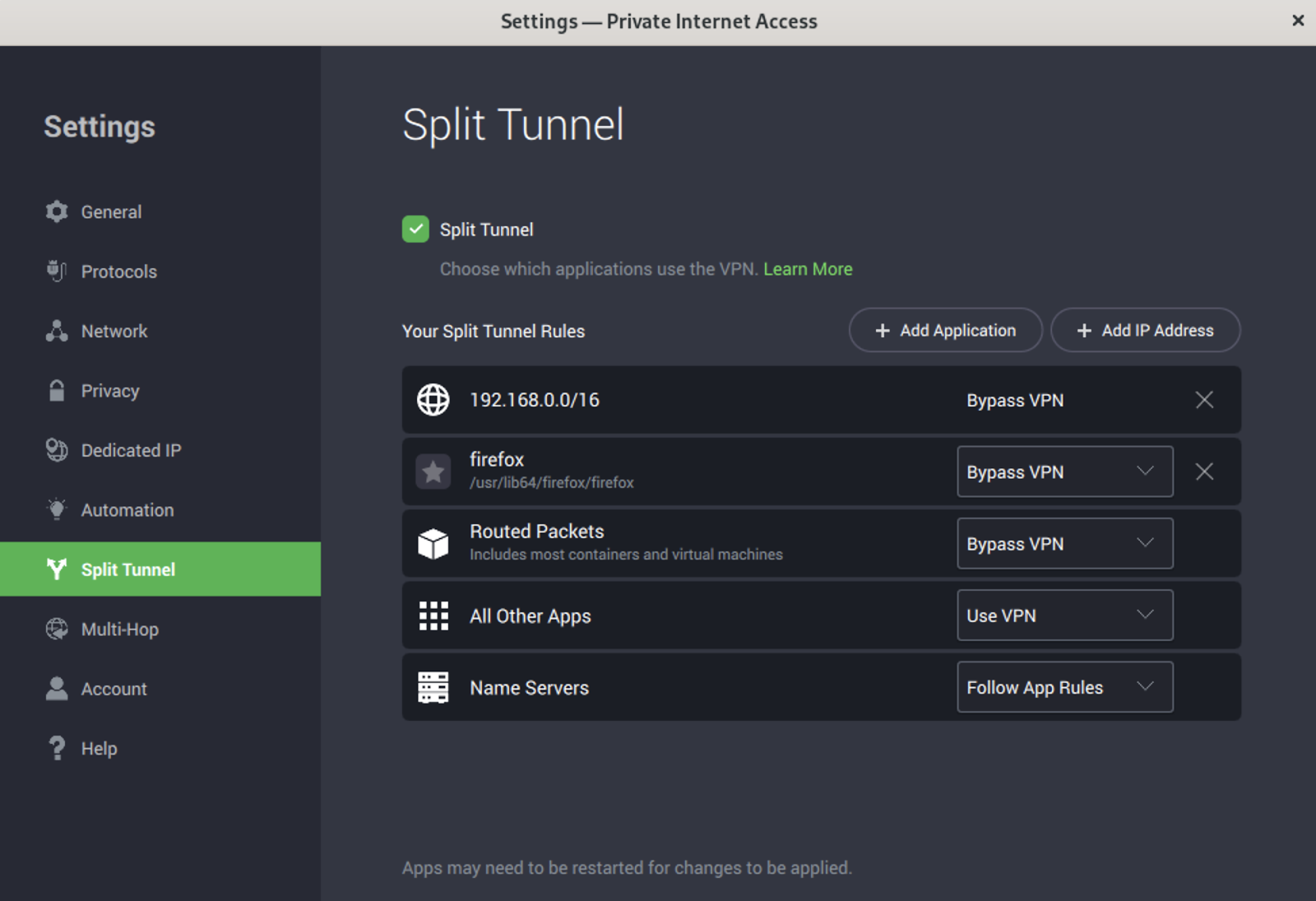This screenshot has width=1316, height=901.
Task: Open the Learn More link
Action: [x=808, y=269]
